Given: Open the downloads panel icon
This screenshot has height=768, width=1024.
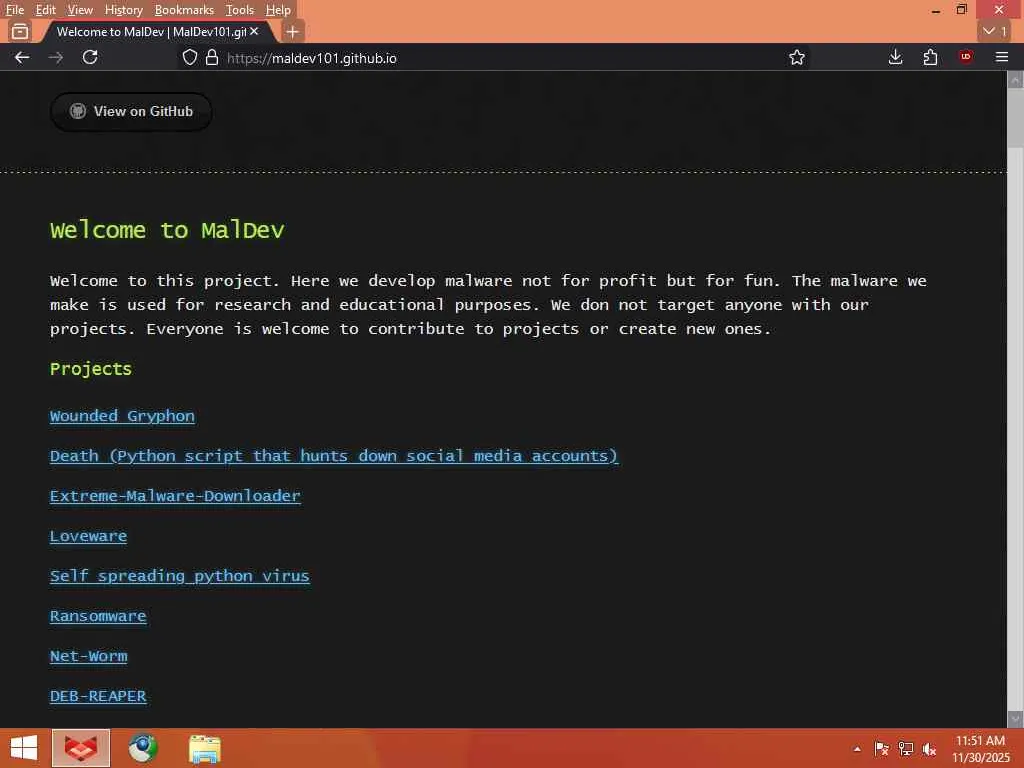Looking at the screenshot, I should [x=896, y=57].
